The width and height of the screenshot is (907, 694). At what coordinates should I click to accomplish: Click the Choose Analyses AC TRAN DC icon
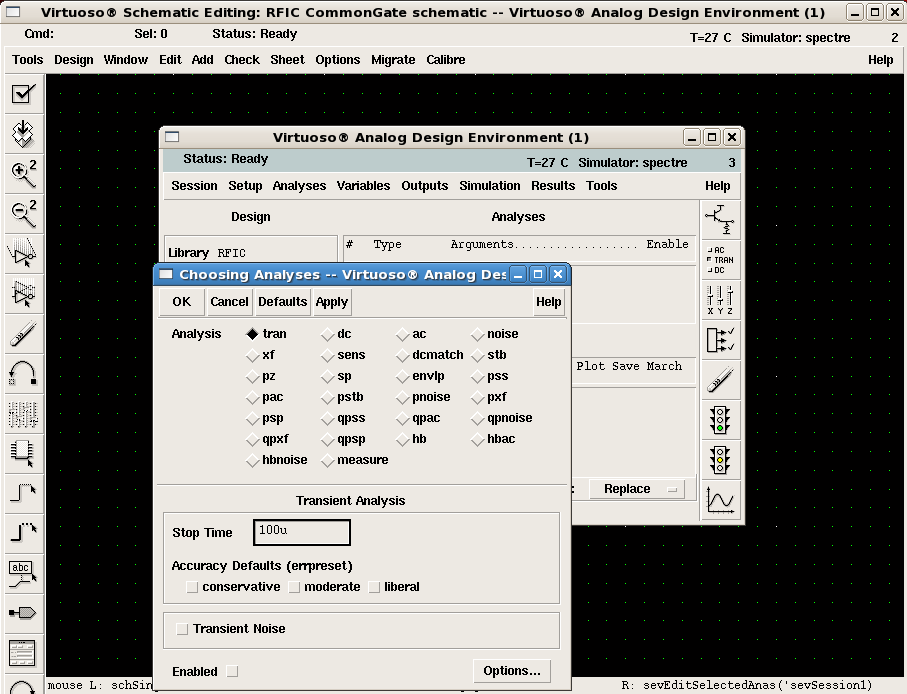720,260
